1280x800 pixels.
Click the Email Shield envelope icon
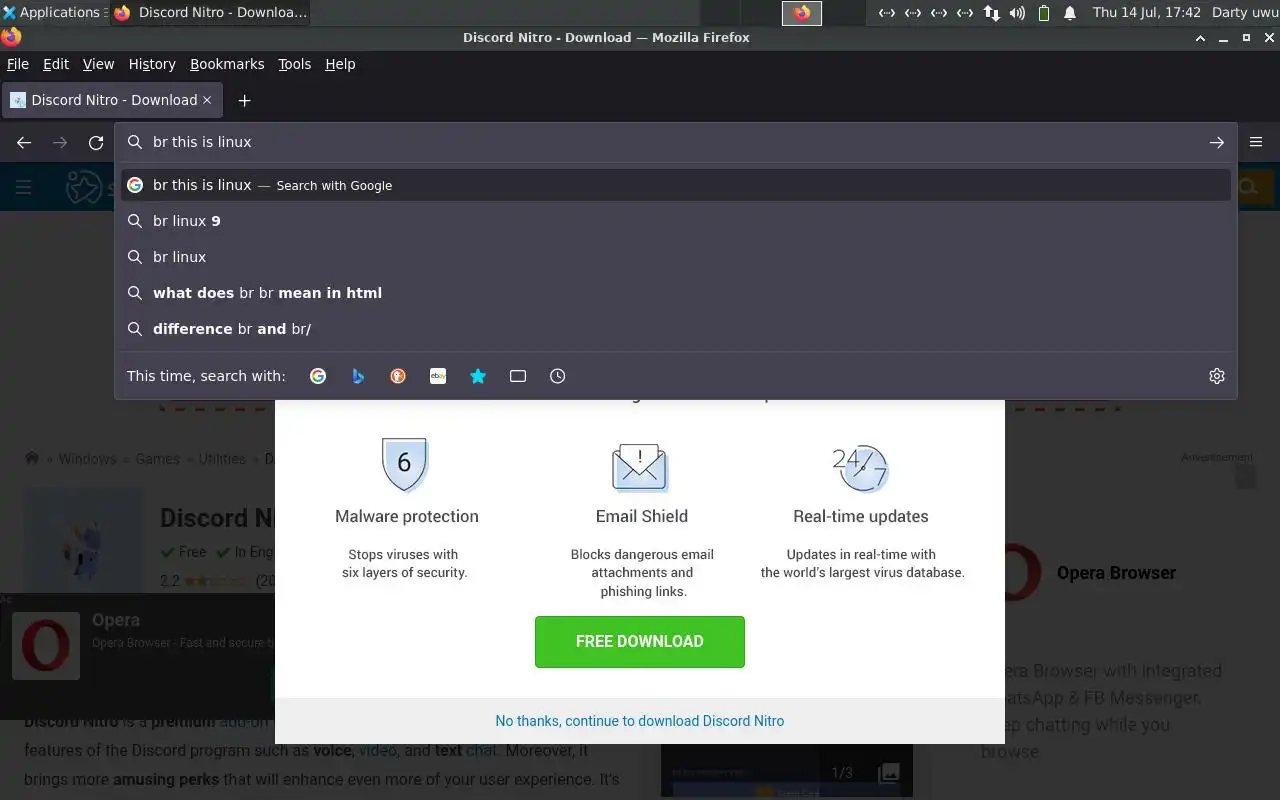pyautogui.click(x=640, y=466)
